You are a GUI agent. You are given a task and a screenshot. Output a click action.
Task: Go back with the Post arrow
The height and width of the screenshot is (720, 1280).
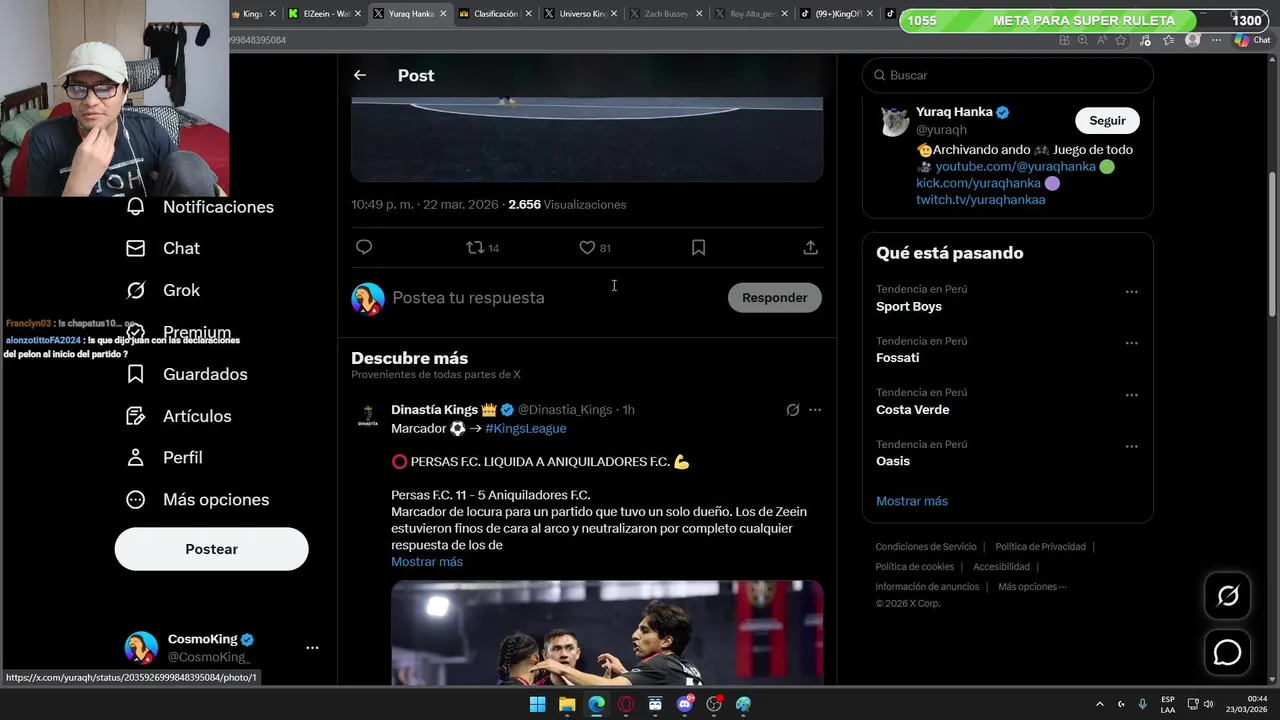360,75
